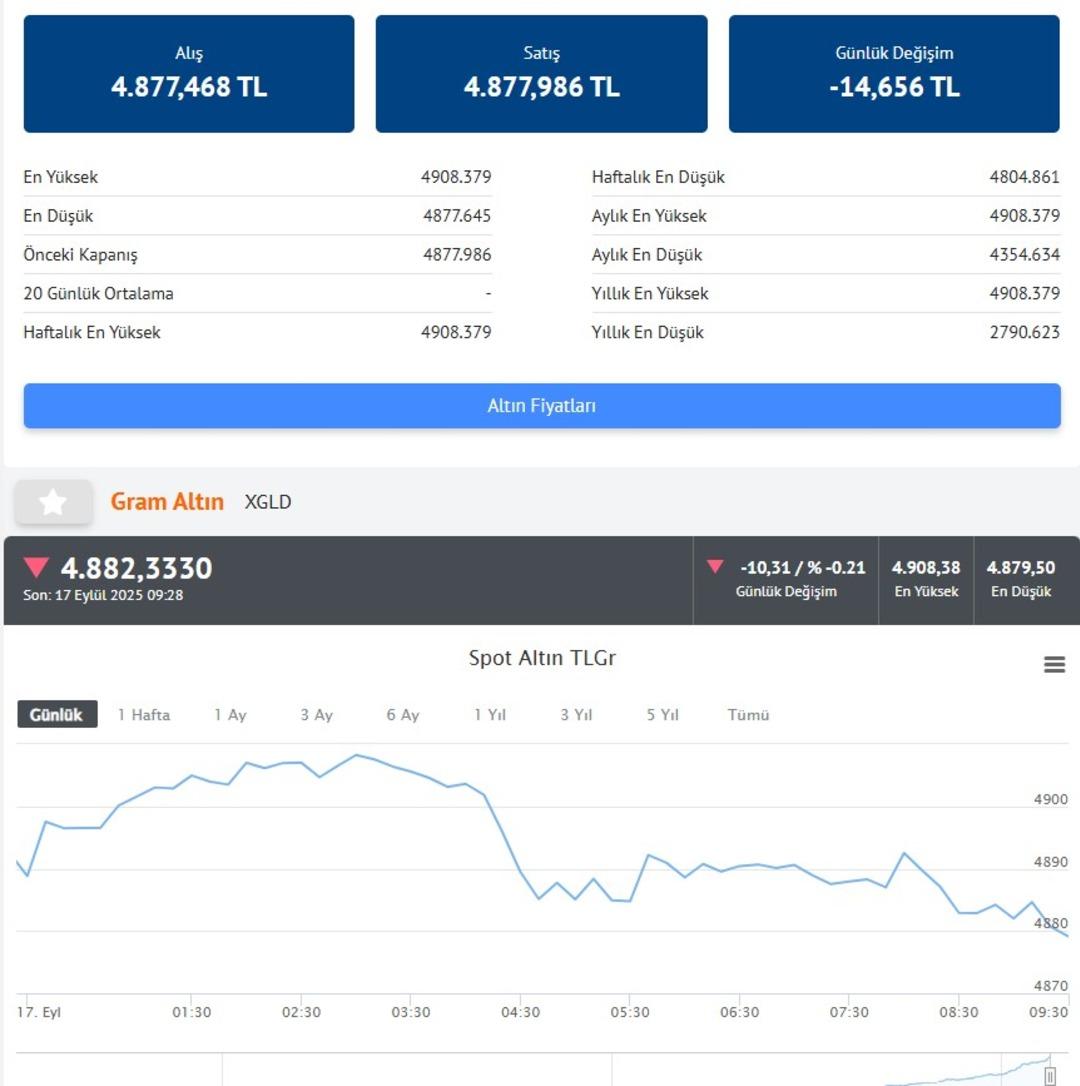
Task: Open the chart hamburger menu icon
Action: pyautogui.click(x=1054, y=665)
